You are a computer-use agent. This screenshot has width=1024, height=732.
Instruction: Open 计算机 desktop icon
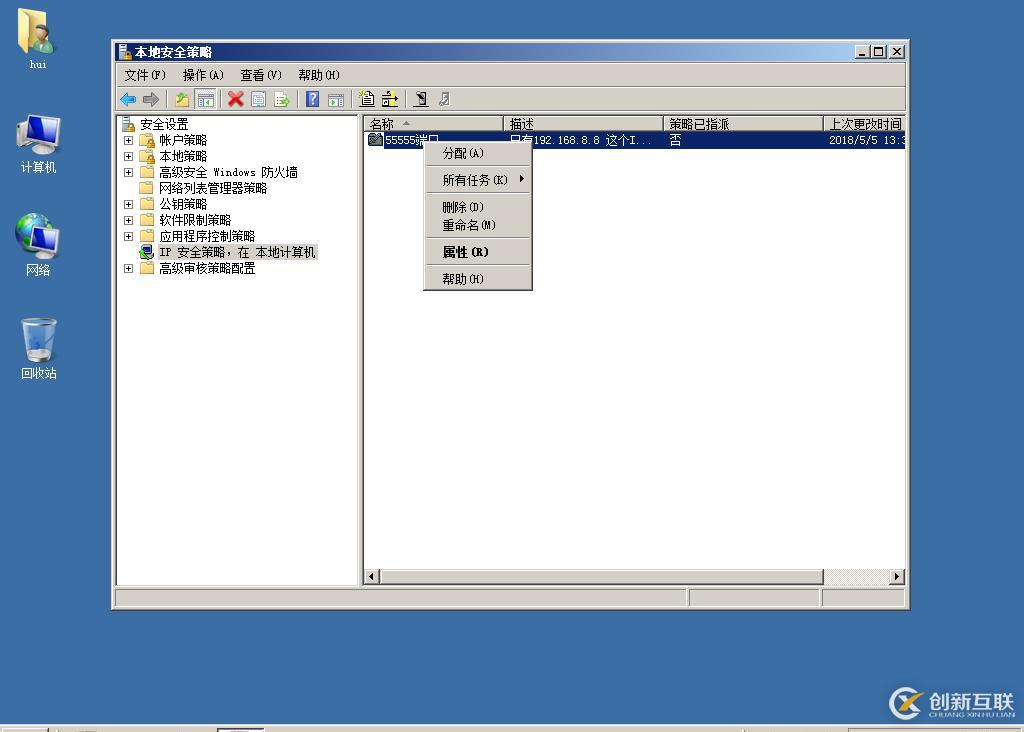39,144
